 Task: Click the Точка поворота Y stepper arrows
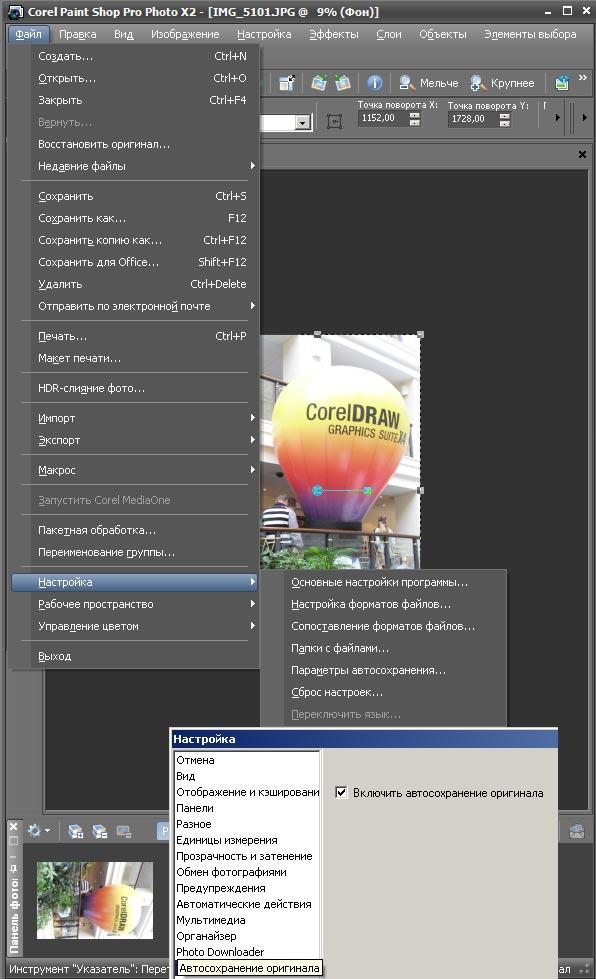point(505,119)
